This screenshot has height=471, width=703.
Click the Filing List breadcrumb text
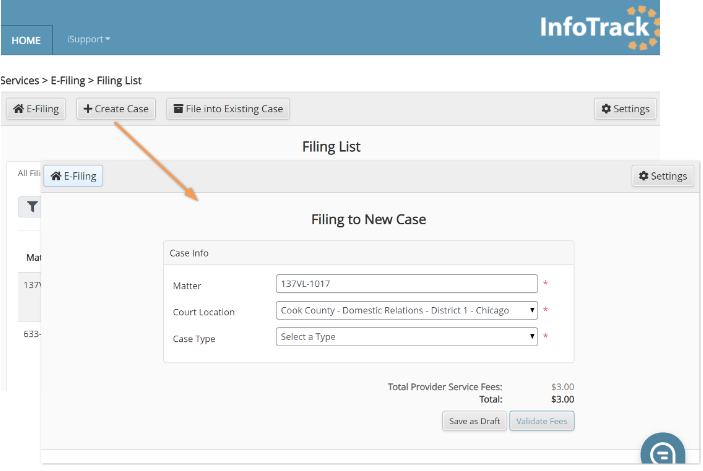click(119, 81)
